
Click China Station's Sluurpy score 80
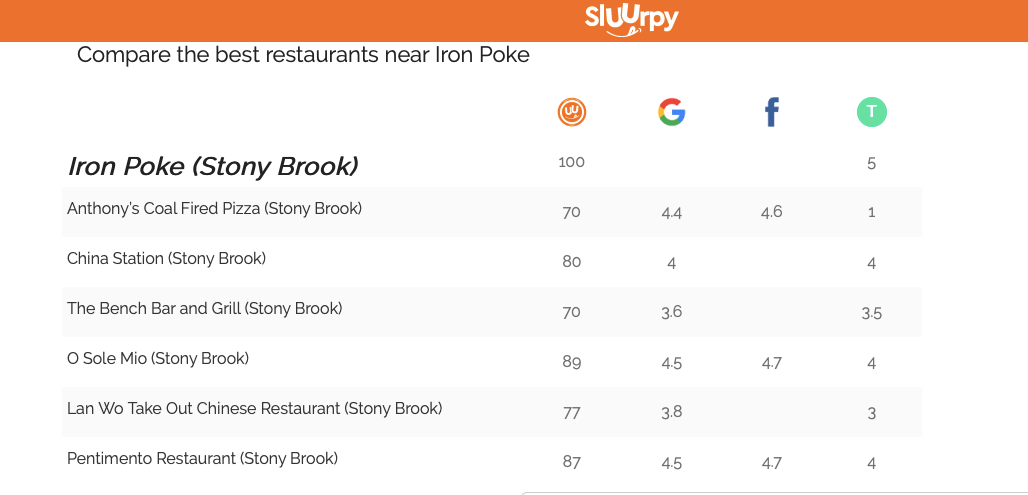coord(572,262)
